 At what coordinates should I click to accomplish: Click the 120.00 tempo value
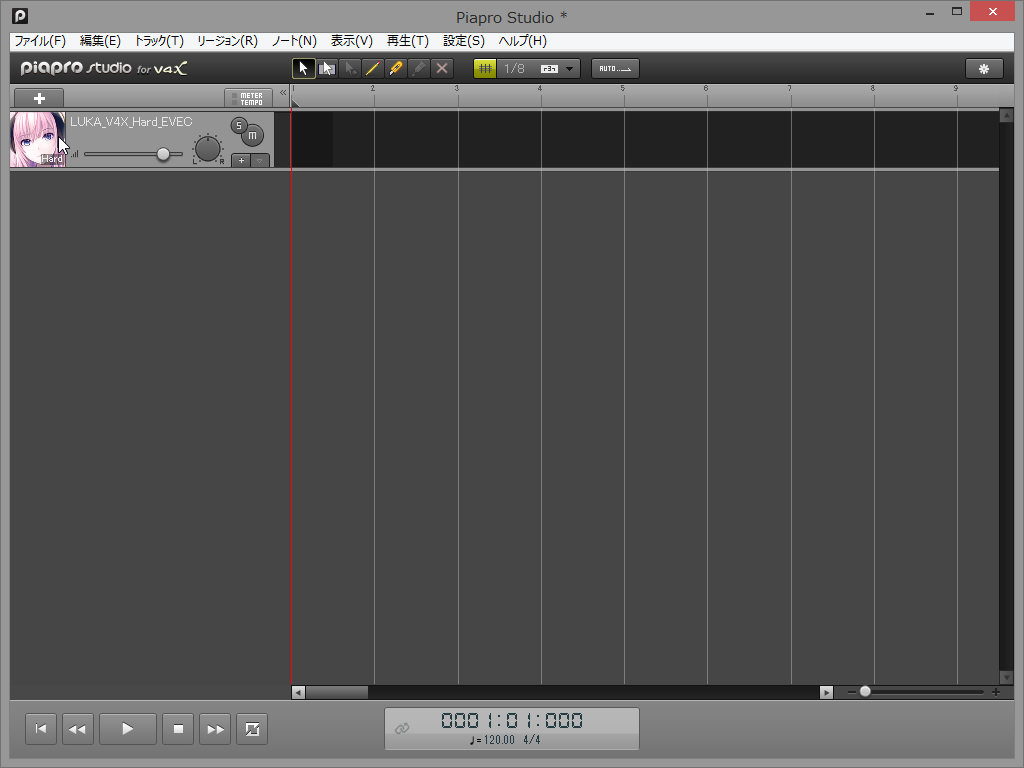499,740
